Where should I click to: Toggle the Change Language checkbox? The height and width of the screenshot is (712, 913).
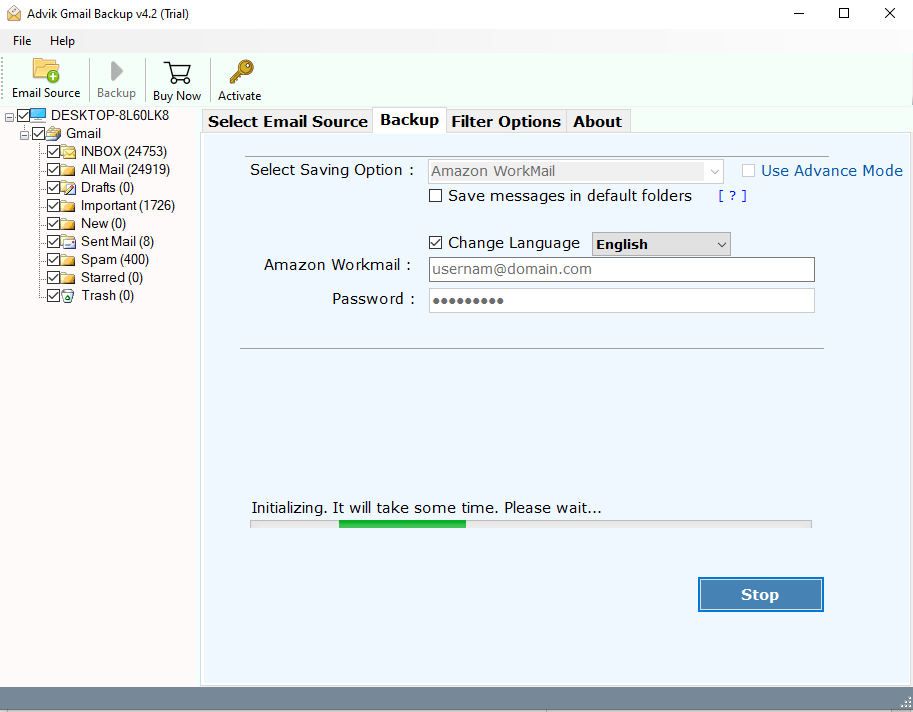pyautogui.click(x=436, y=243)
